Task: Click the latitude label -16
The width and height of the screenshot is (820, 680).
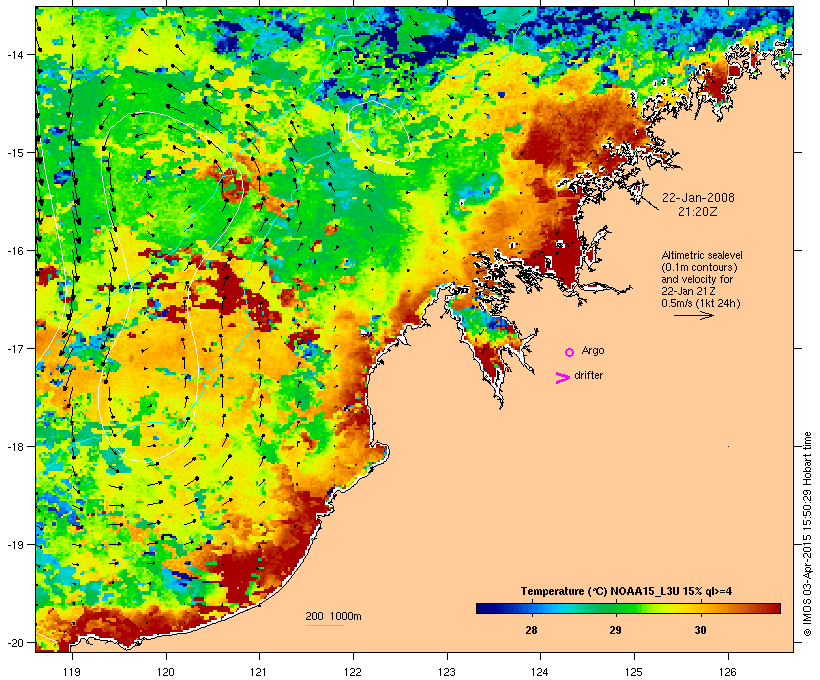Action: click(14, 251)
